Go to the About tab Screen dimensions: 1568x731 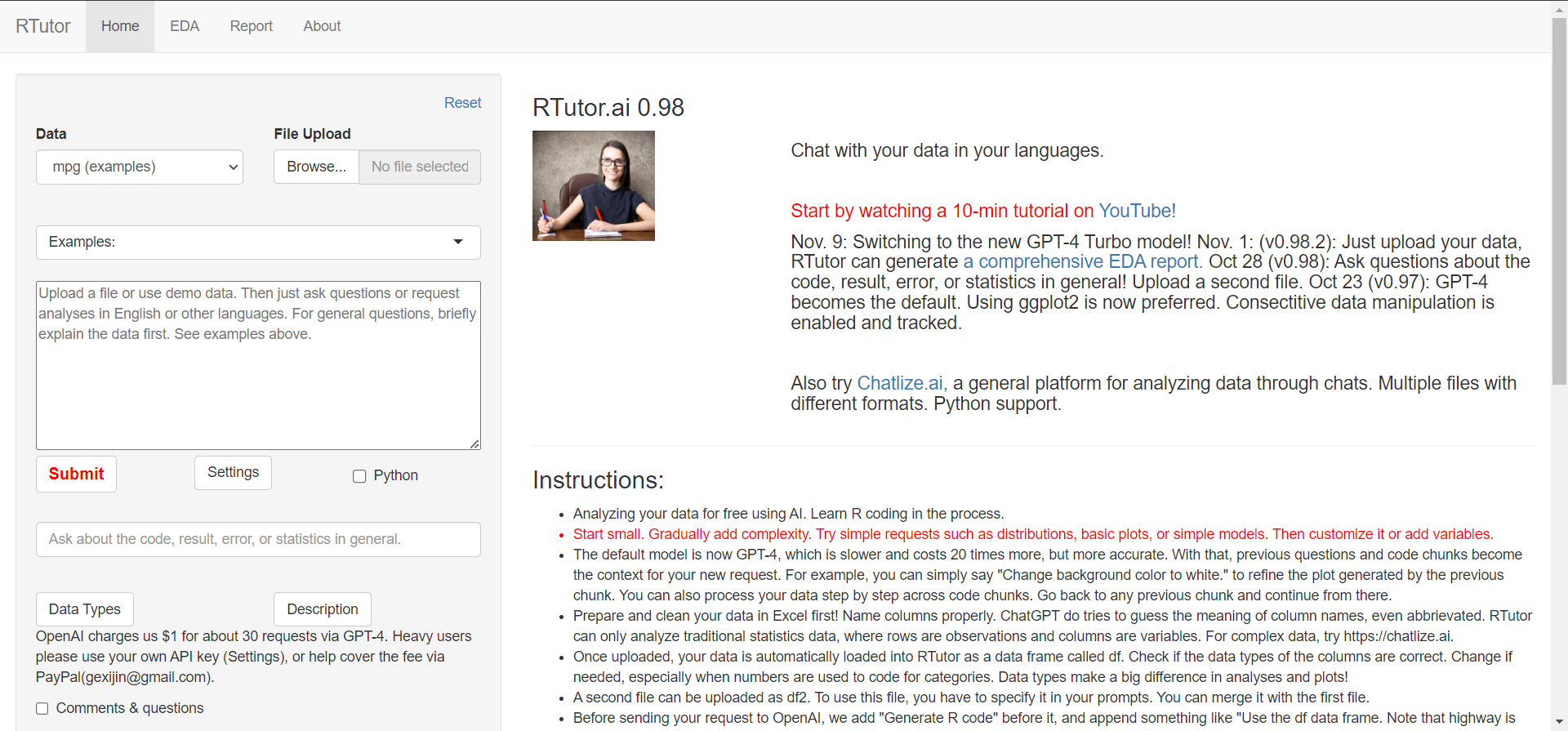322,26
